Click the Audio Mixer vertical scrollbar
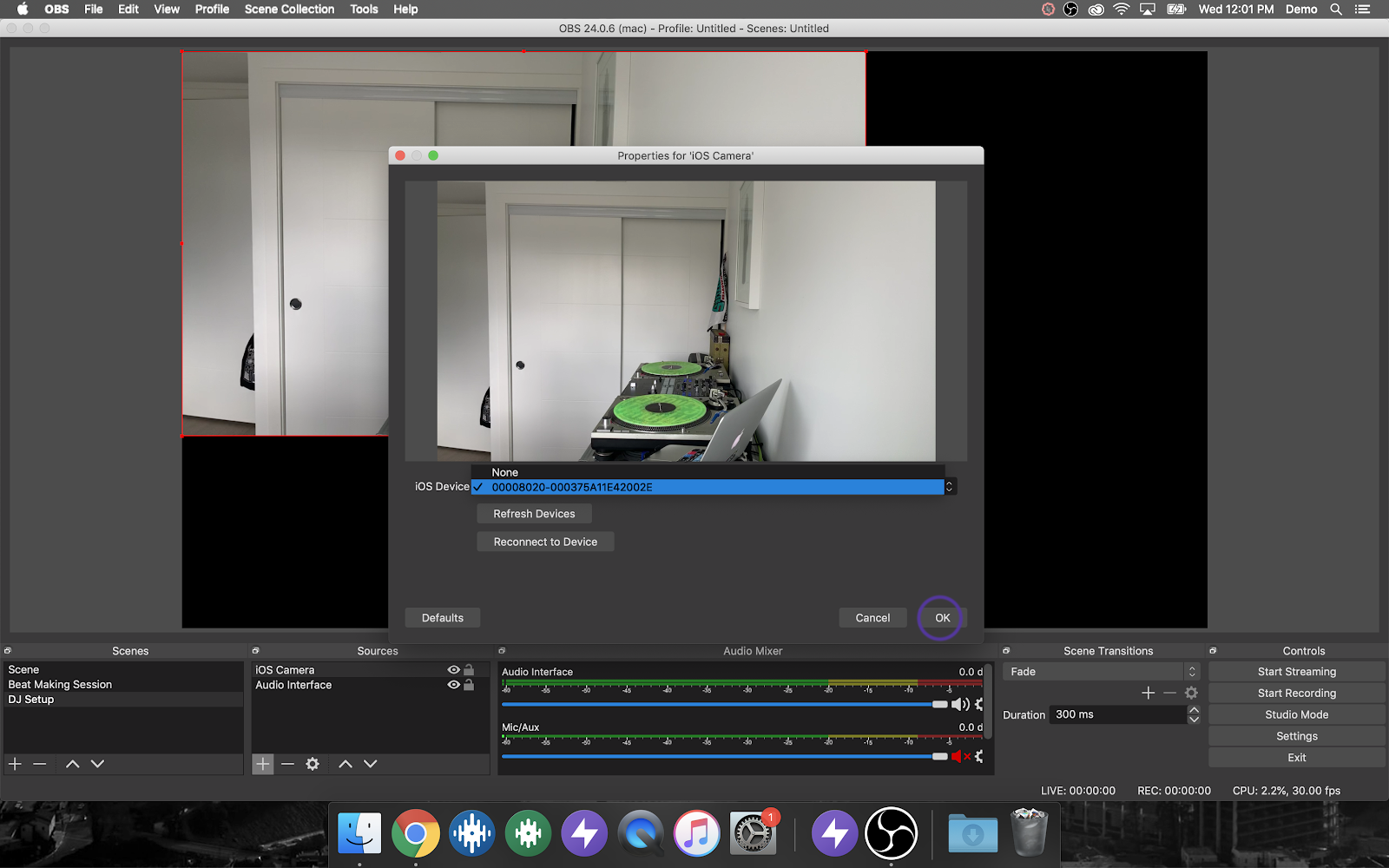This screenshot has width=1389, height=868. click(x=989, y=703)
